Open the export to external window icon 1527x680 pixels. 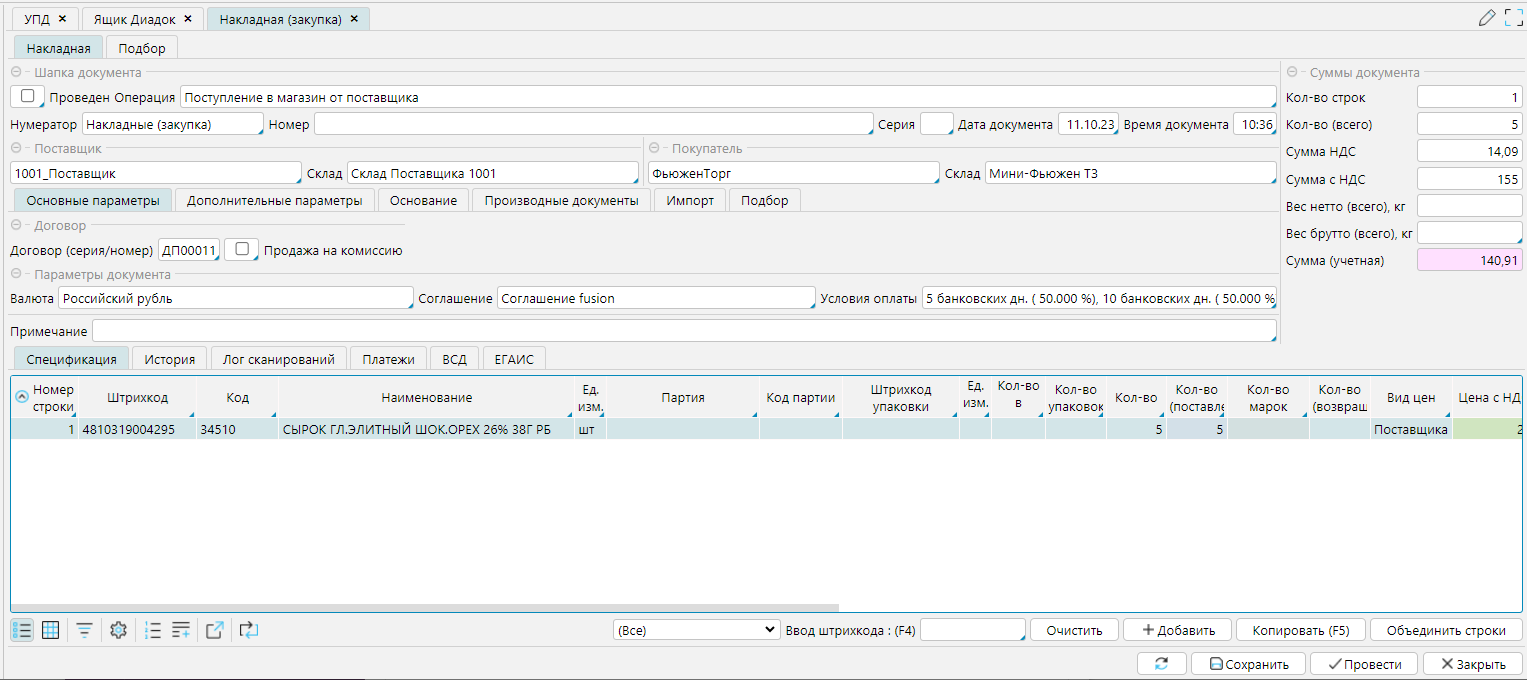click(x=215, y=630)
